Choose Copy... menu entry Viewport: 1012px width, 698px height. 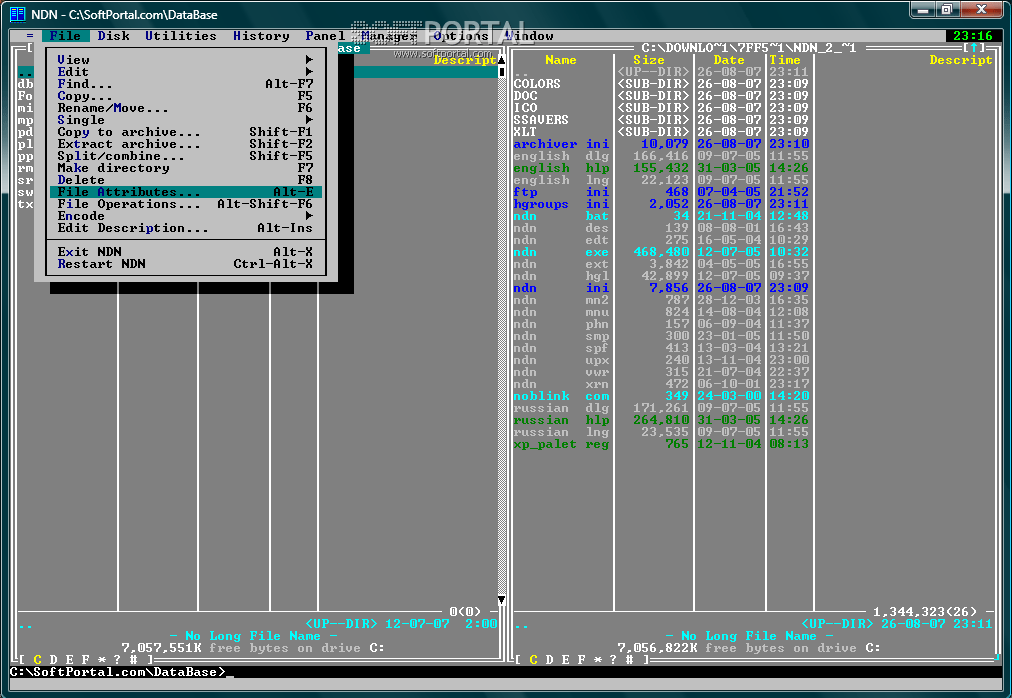(185, 96)
